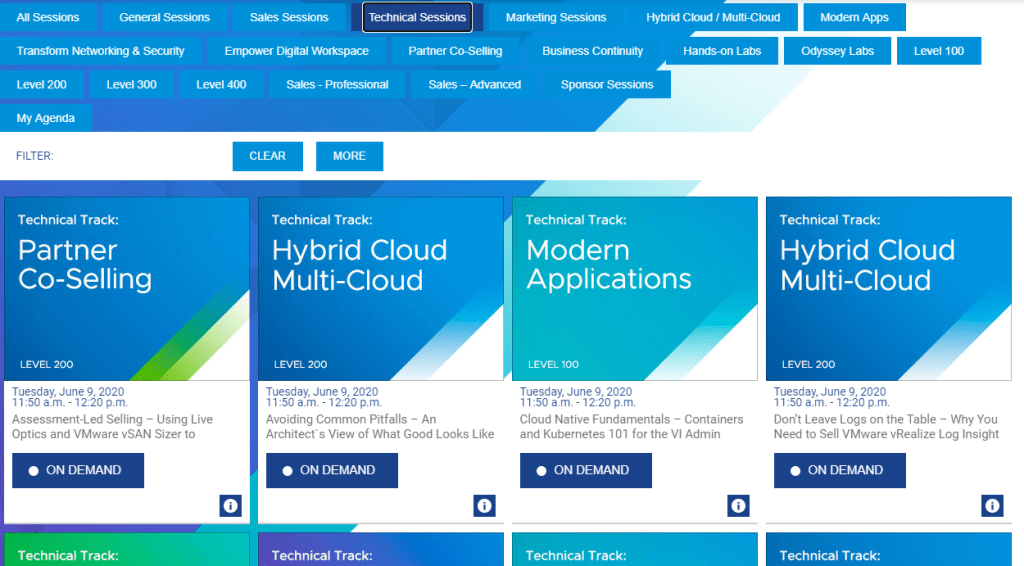Click info icon on vRealize Log Insight card
The height and width of the screenshot is (566, 1024).
pyautogui.click(x=992, y=506)
